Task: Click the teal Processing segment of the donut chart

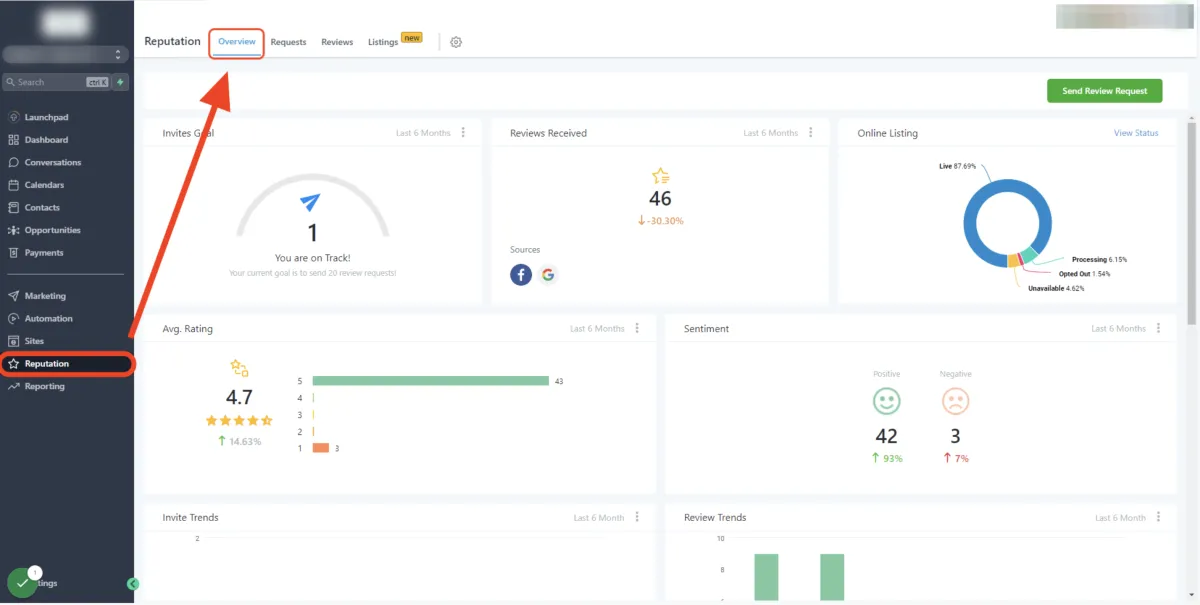Action: 1029,254
